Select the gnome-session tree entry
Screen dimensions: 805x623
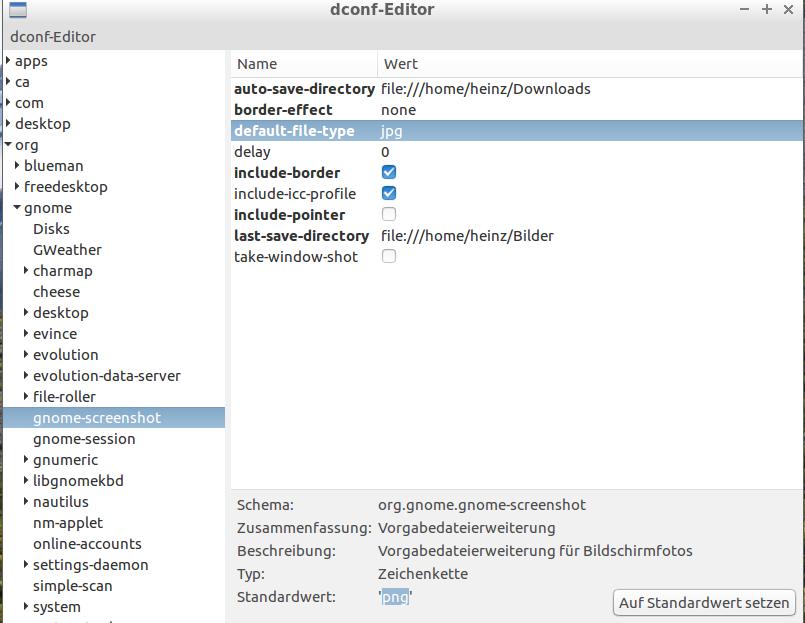(84, 439)
